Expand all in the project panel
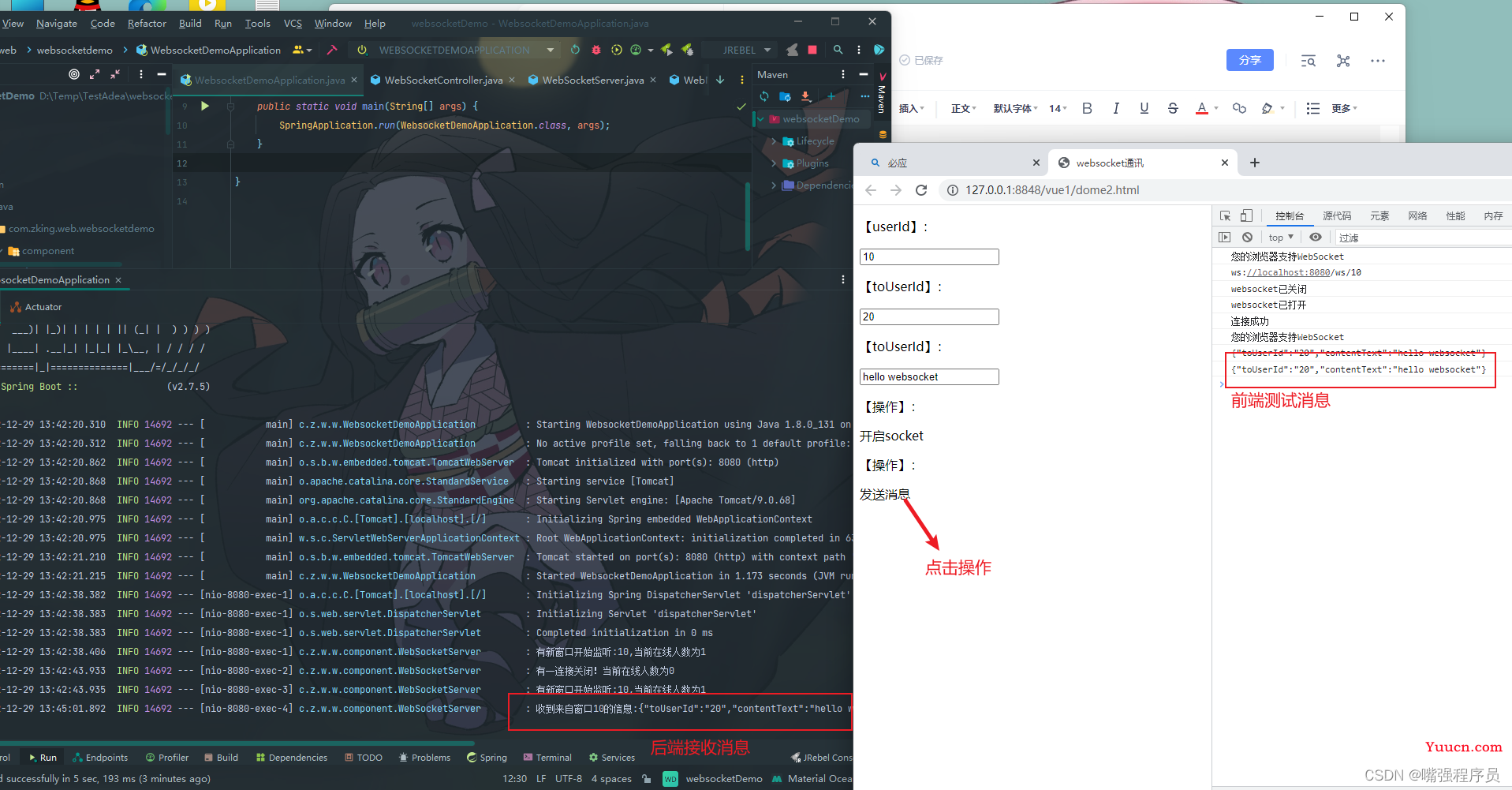The width and height of the screenshot is (1512, 790). [x=95, y=74]
